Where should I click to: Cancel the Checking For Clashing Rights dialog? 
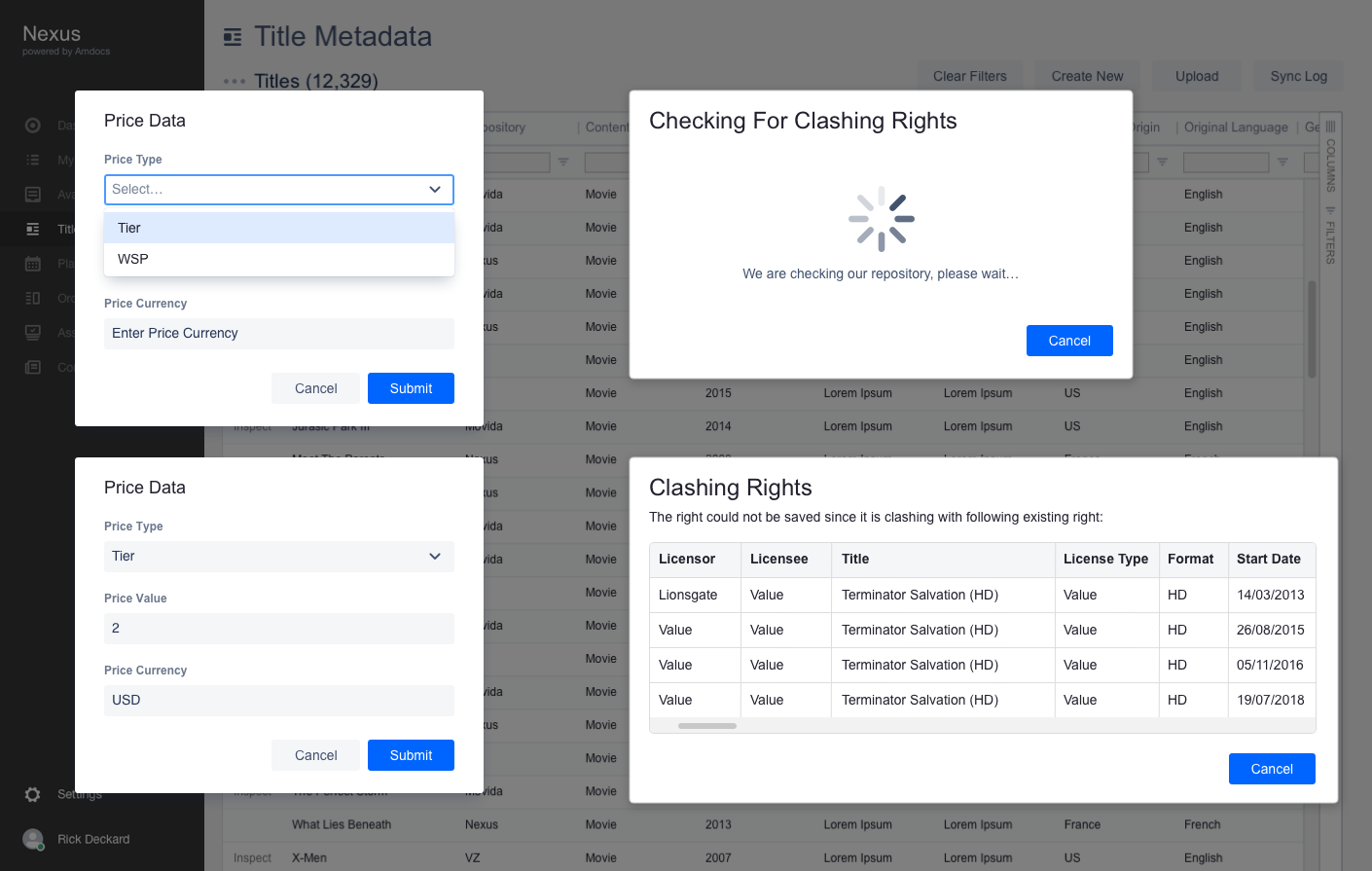[1069, 341]
